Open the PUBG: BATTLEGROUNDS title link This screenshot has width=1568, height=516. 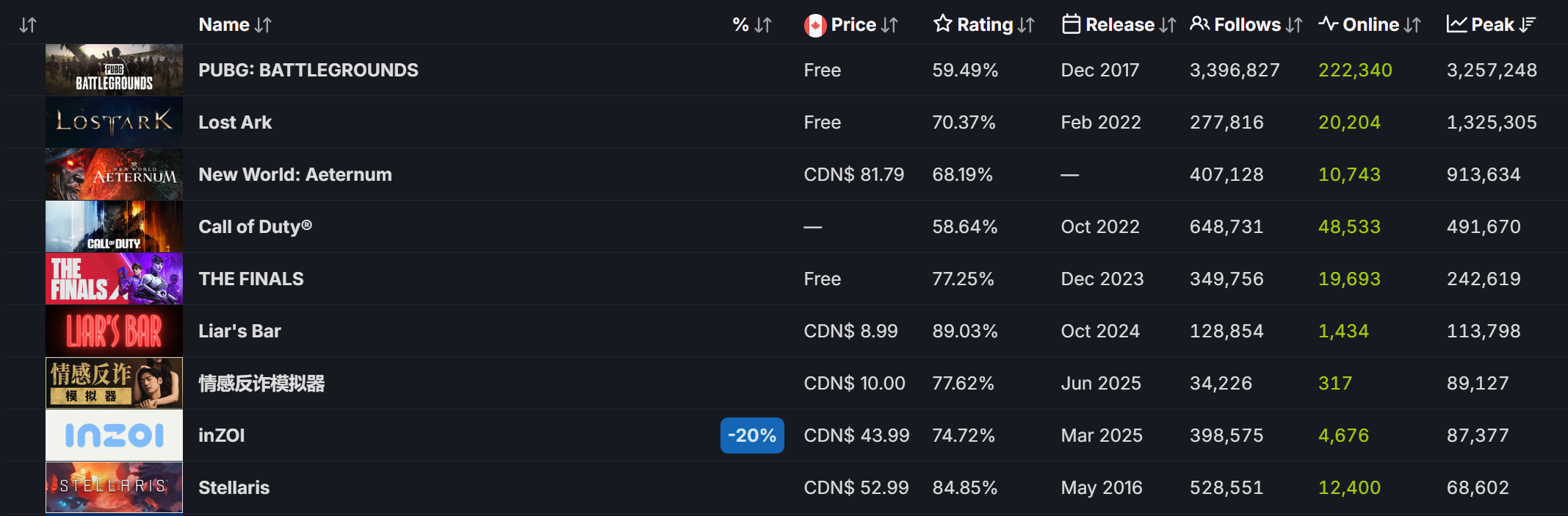308,70
